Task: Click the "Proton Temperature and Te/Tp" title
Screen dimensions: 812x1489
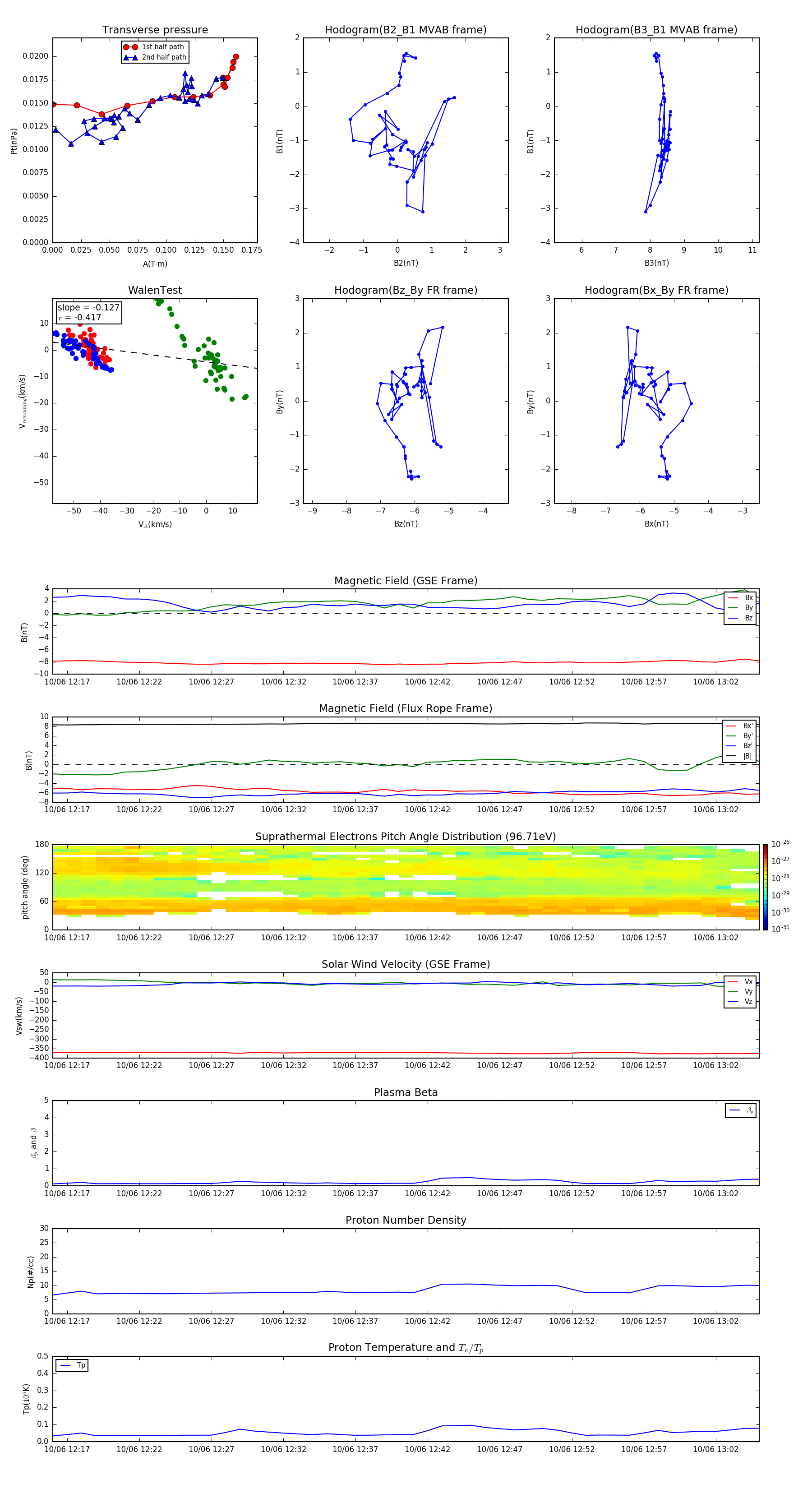Action: tap(406, 1348)
